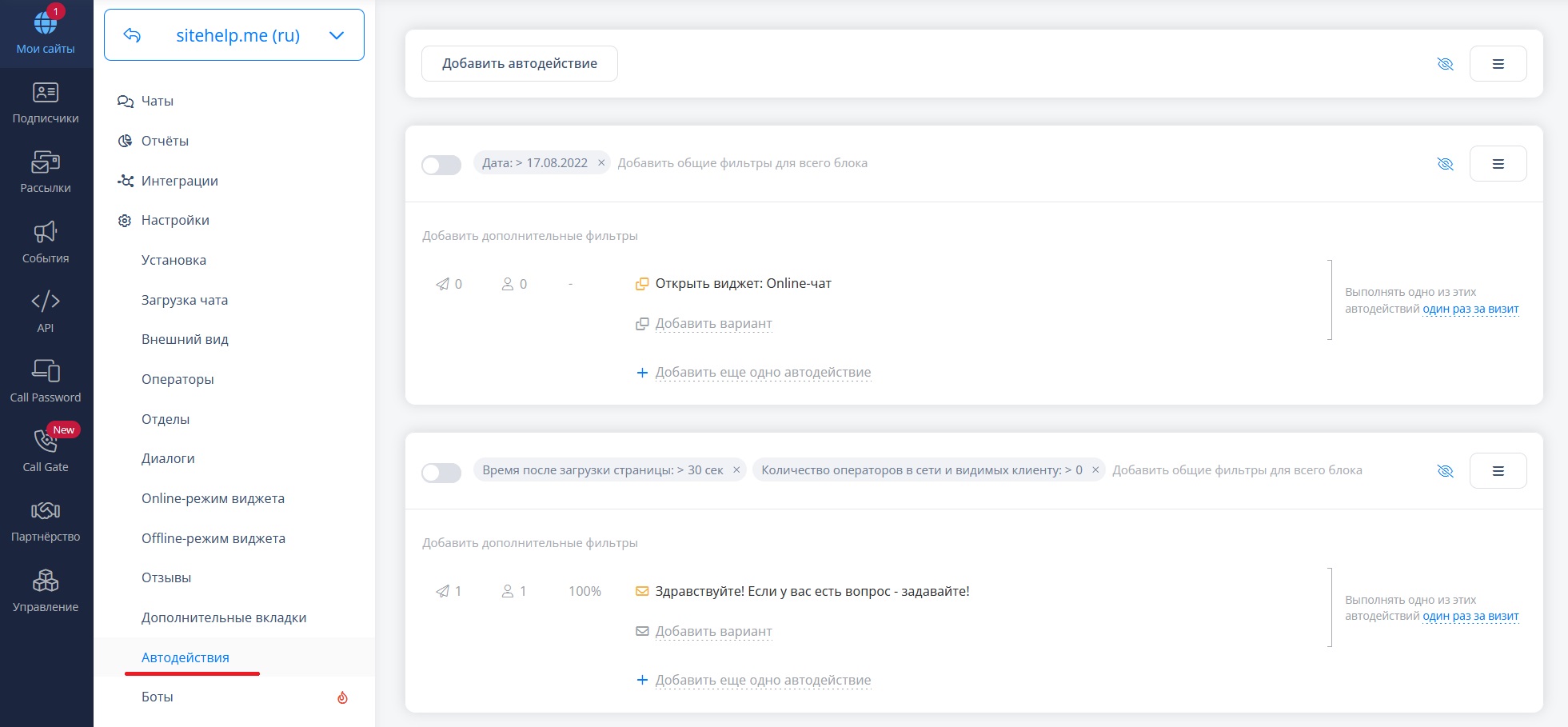Click the Добавить автодействие button
1568x727 pixels.
(x=519, y=64)
